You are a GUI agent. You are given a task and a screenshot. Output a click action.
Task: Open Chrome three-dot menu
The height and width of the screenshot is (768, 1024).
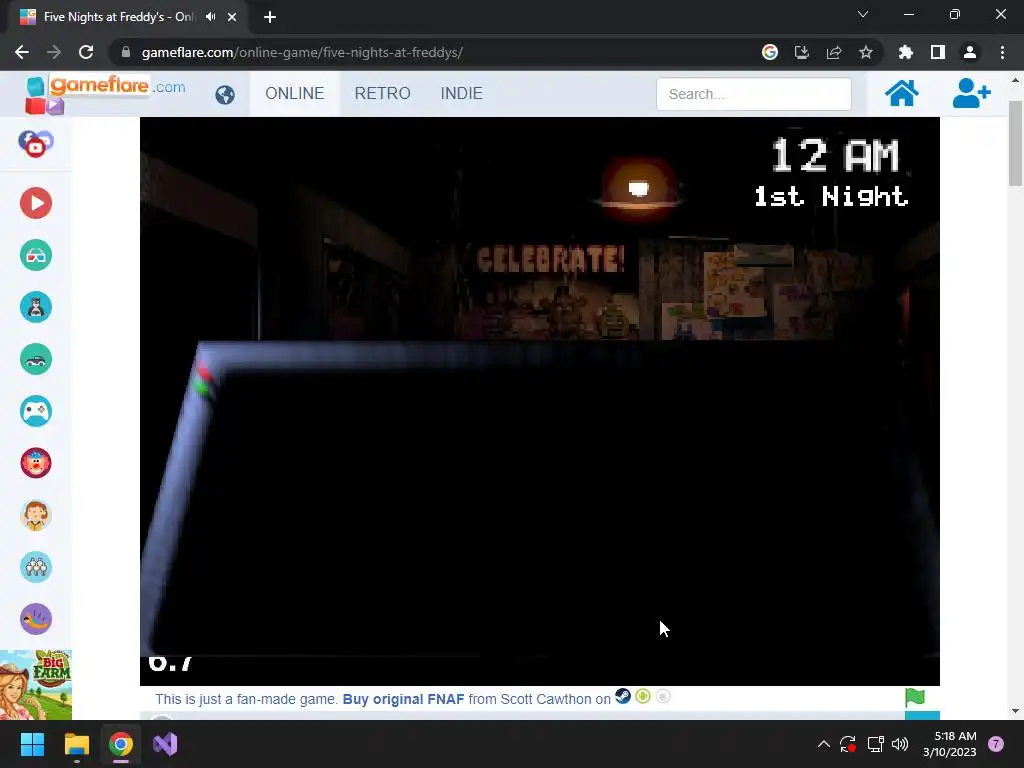(x=1002, y=52)
